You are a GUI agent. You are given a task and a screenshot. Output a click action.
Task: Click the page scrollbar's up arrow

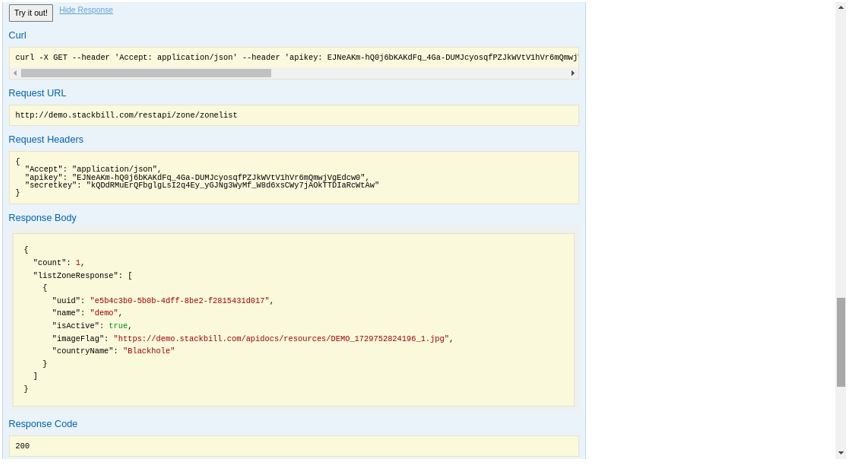840,7
